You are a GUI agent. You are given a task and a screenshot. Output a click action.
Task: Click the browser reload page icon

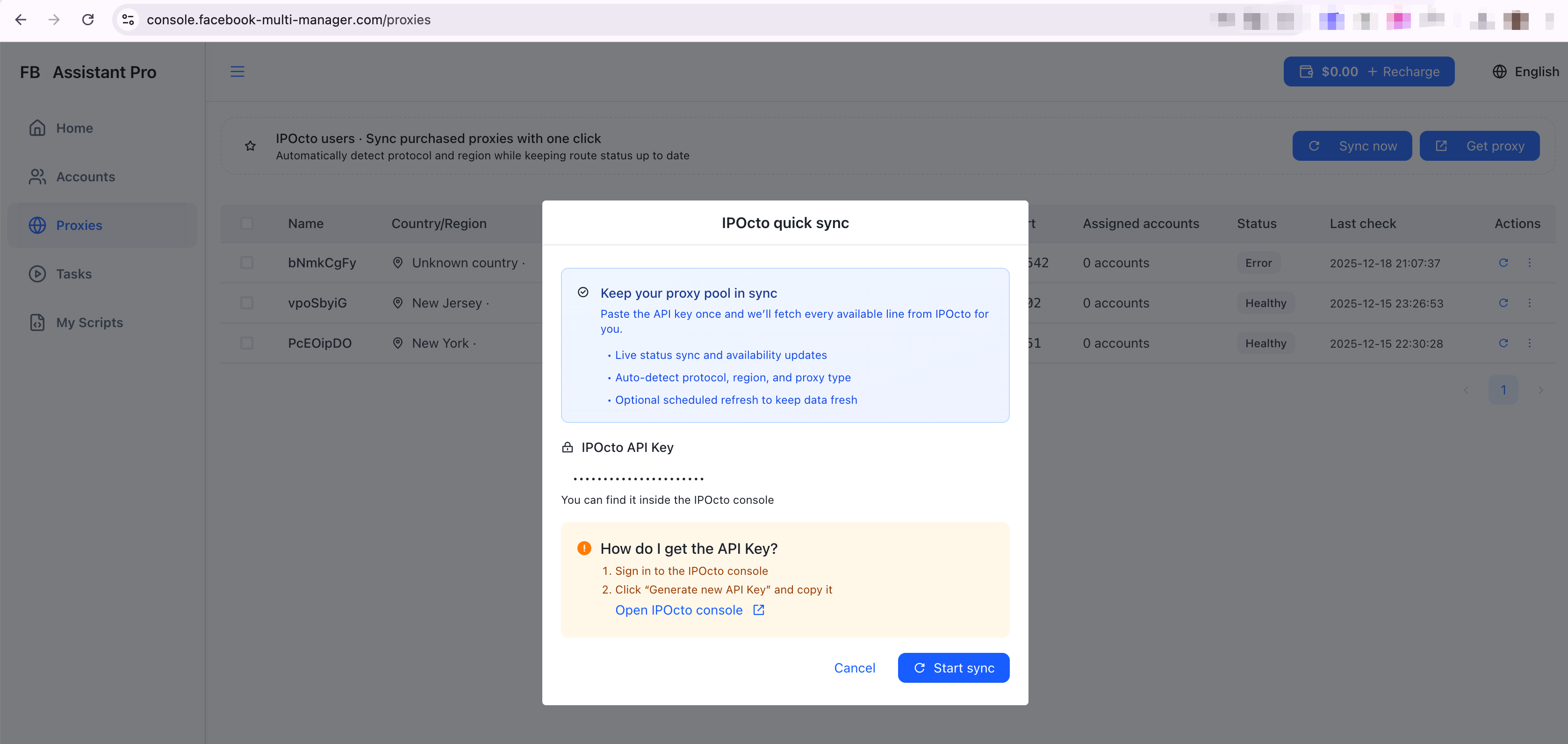(x=88, y=20)
